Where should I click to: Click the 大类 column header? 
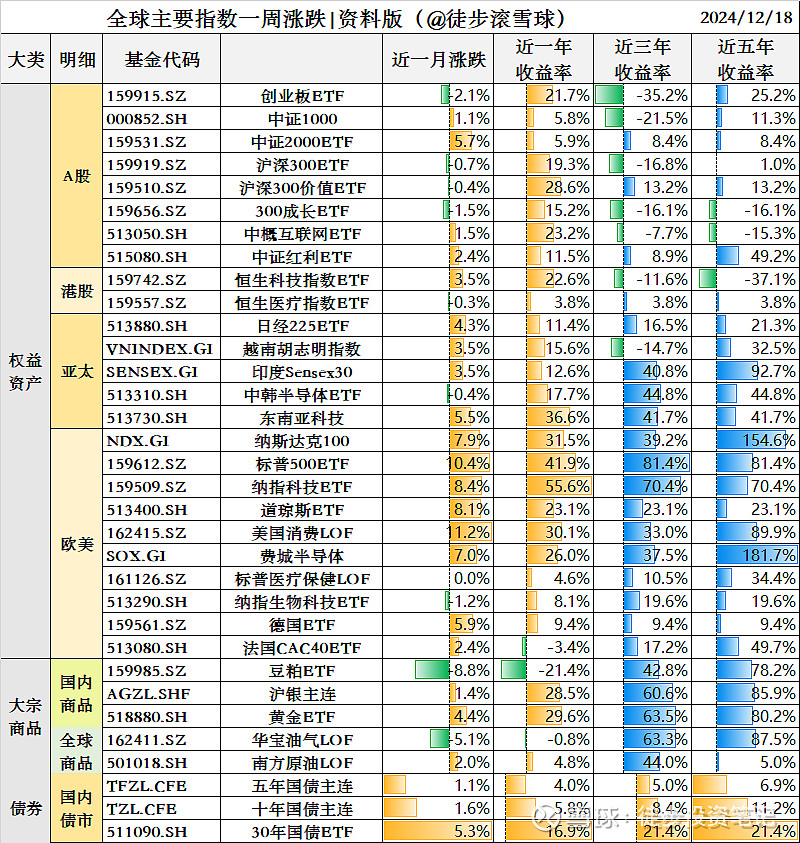coord(25,59)
